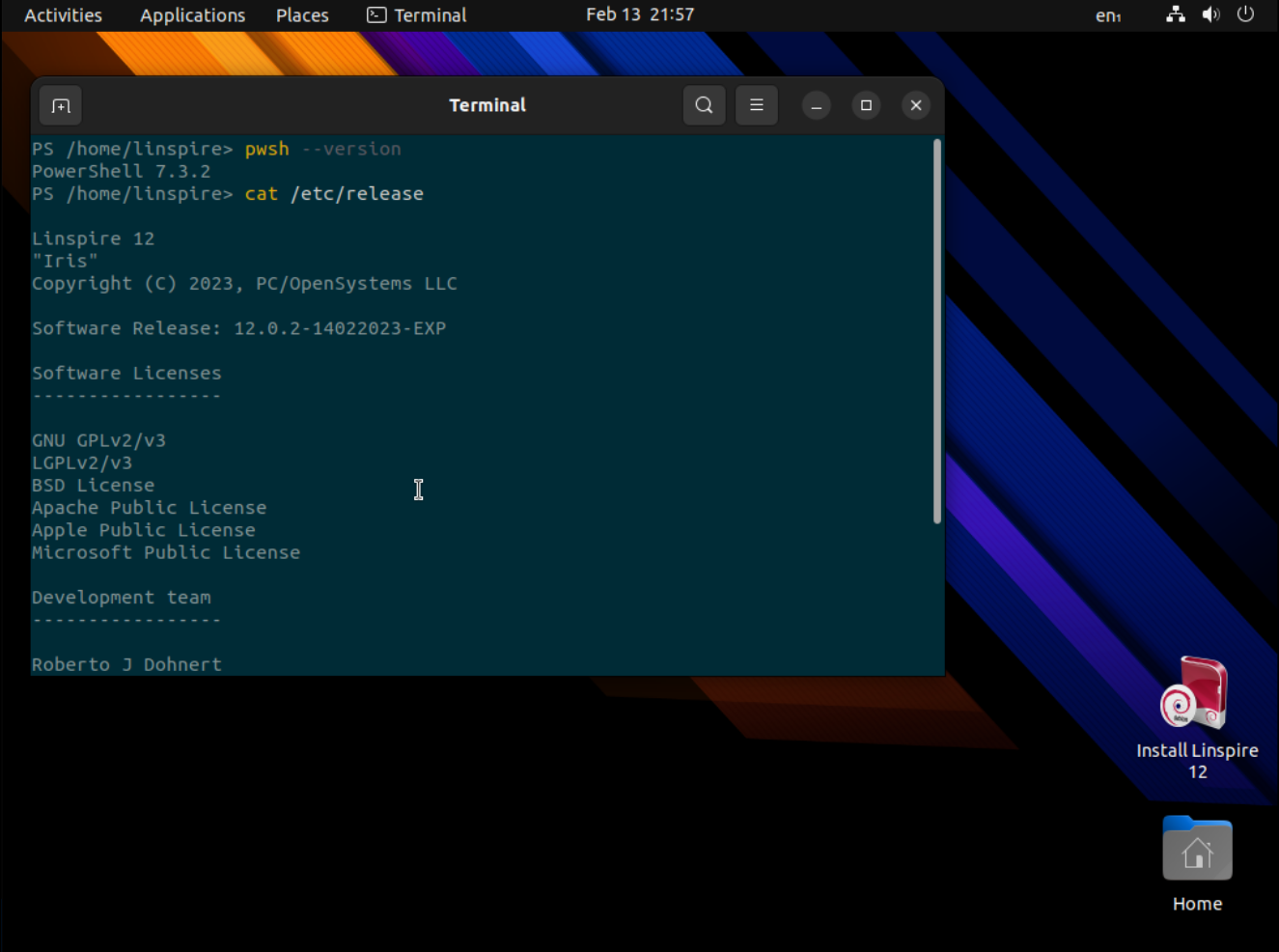Open the Terminal app menu in top bar
The height and width of the screenshot is (952, 1279).
pyautogui.click(x=416, y=15)
